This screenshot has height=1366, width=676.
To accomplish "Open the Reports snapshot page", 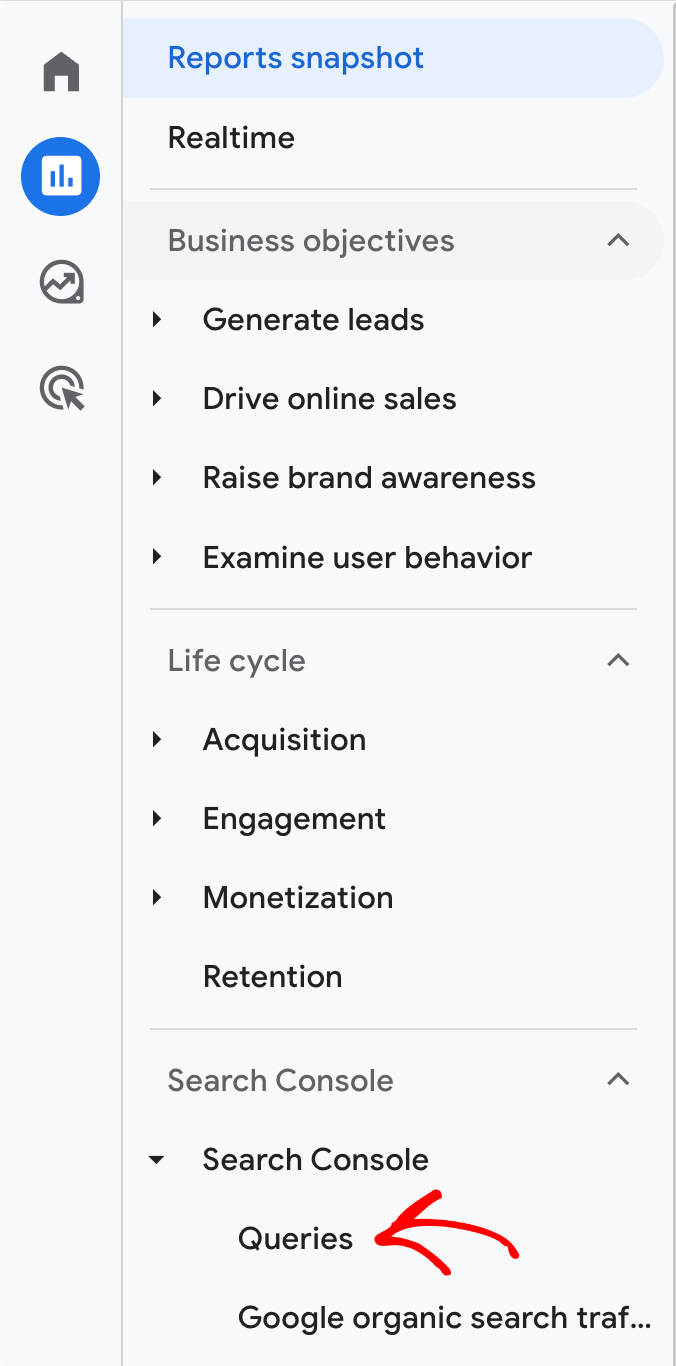I will point(295,57).
